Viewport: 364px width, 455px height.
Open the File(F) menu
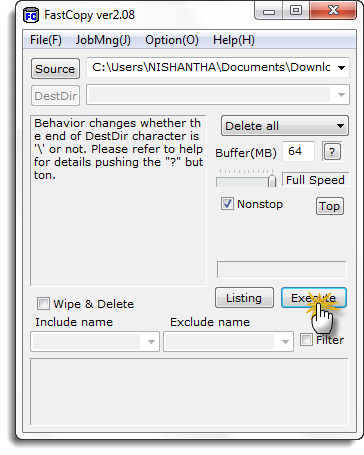(46, 40)
